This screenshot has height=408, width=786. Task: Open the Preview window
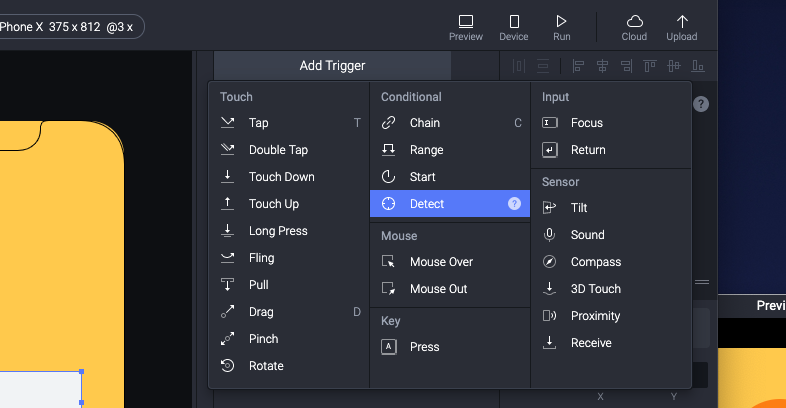pos(466,28)
